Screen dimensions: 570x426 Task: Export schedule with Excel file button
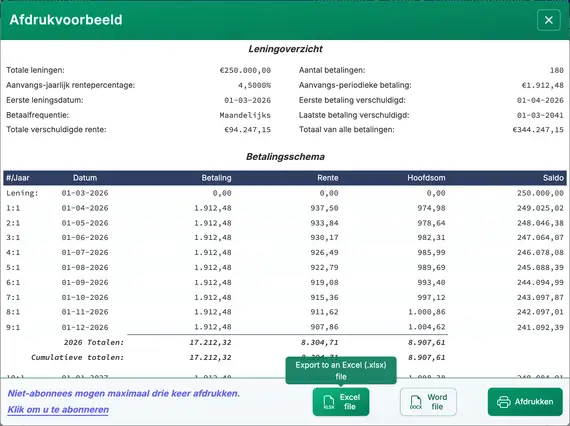click(x=341, y=402)
